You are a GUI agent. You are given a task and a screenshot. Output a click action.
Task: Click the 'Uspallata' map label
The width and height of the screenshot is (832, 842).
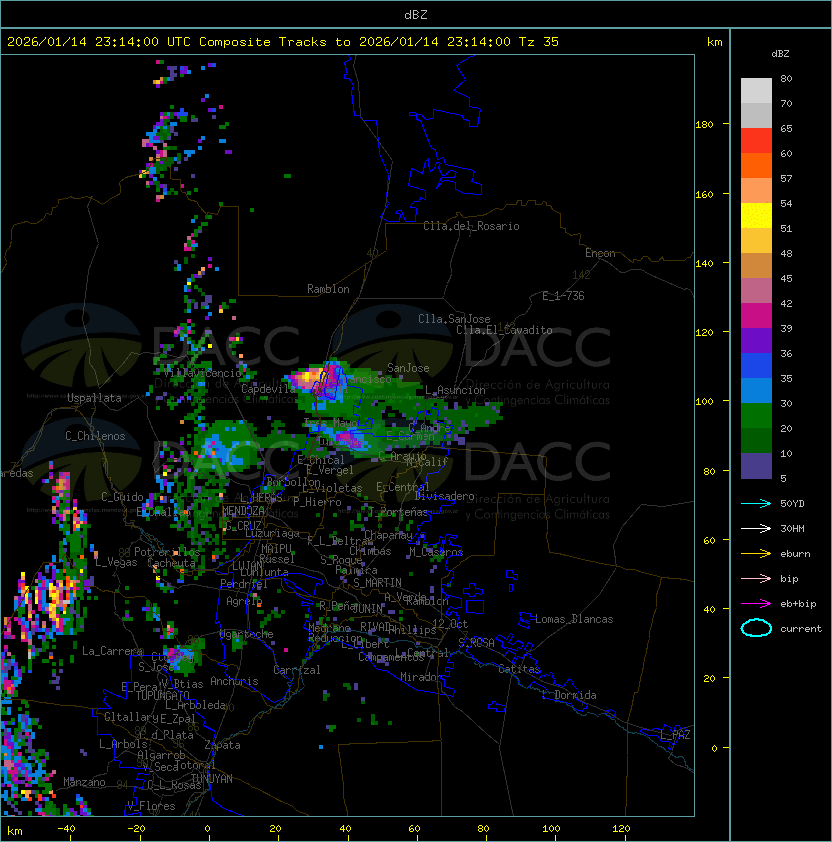pos(94,398)
